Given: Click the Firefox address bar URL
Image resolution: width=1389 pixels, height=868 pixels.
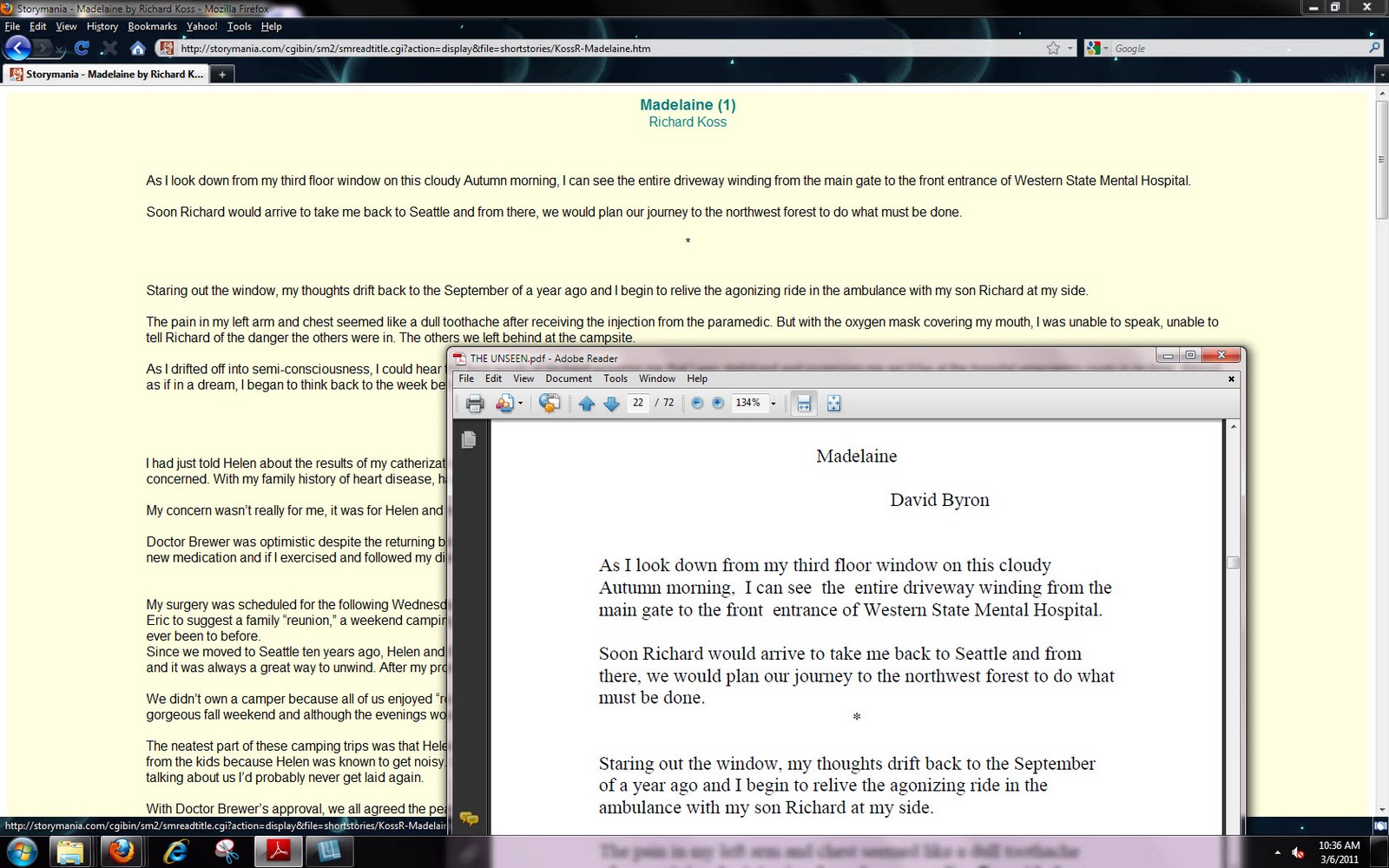Looking at the screenshot, I should [416, 49].
